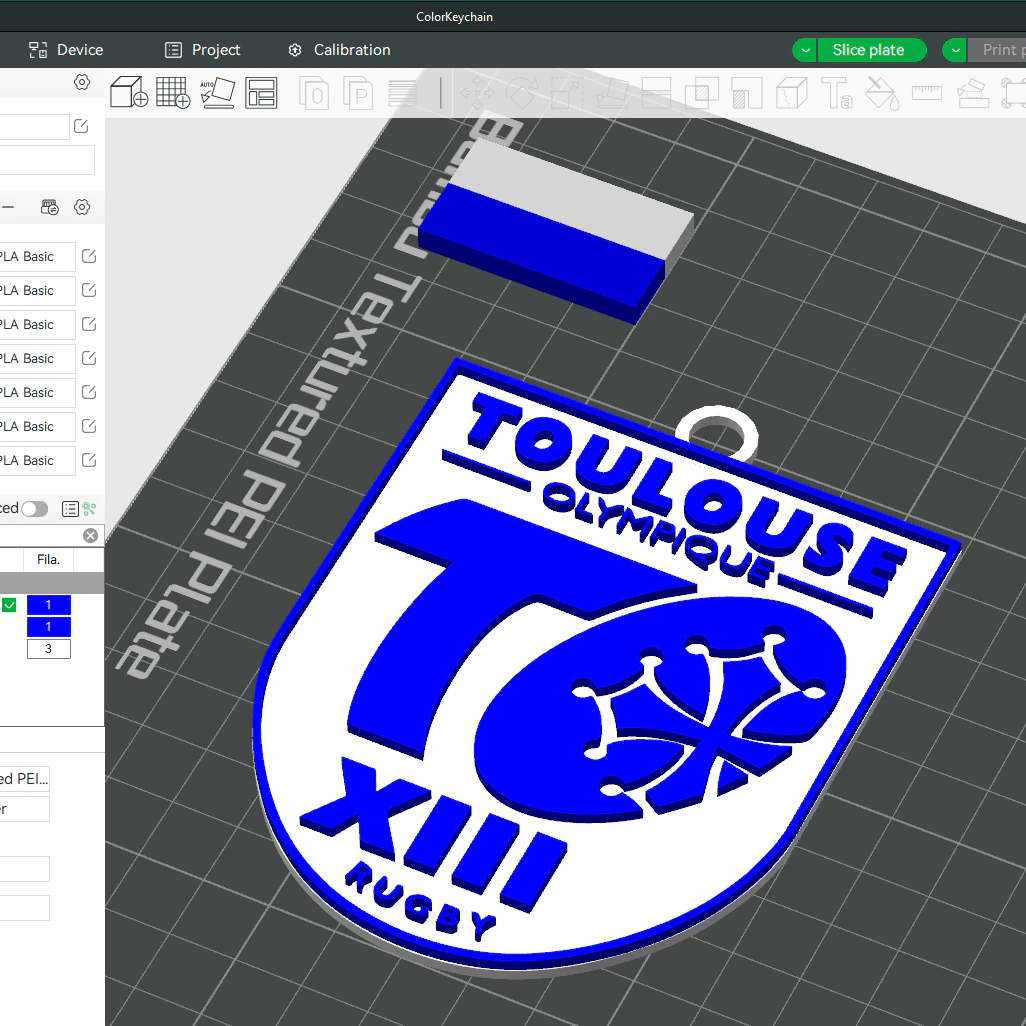Screen dimensions: 1026x1026
Task: Switch to the Calibration tab
Action: point(340,50)
